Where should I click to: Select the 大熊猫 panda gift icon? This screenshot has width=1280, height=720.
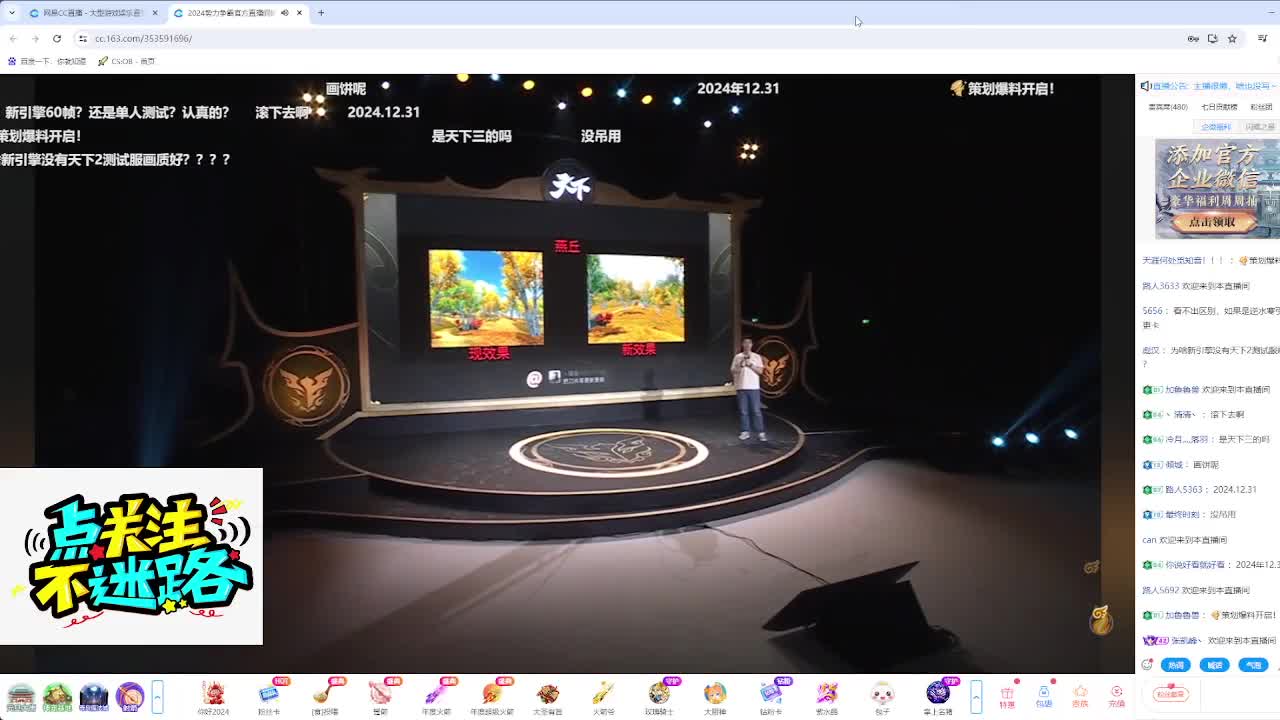(715, 693)
